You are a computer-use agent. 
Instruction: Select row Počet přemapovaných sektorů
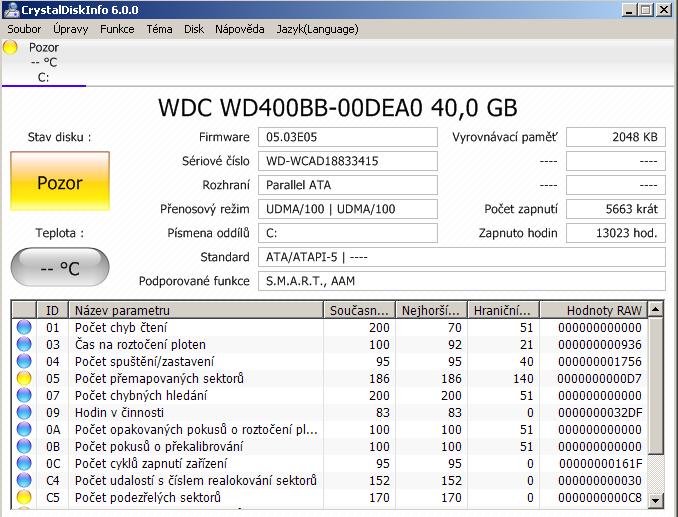point(330,378)
